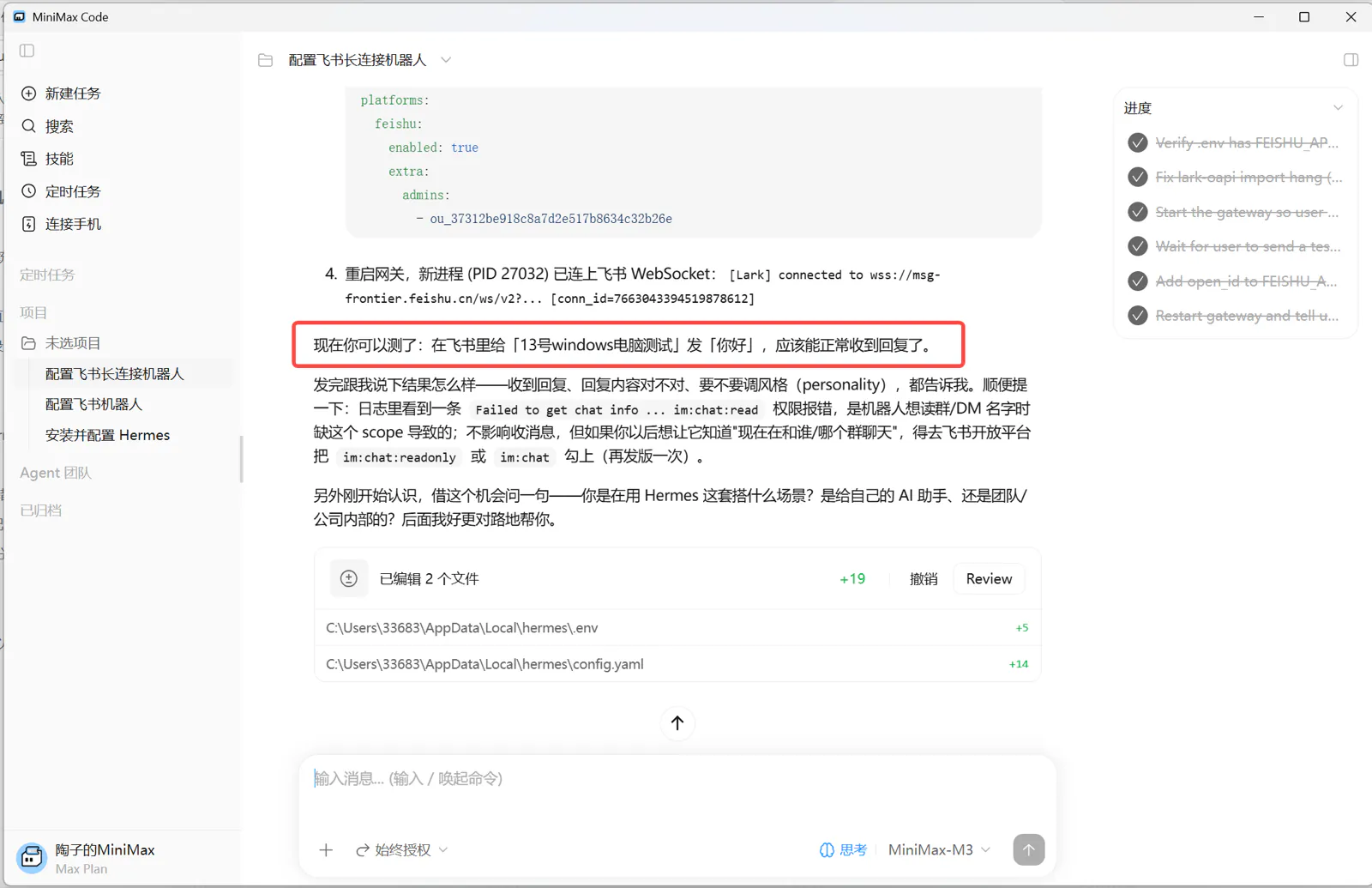Open 连接手机 phone icon
Image resolution: width=1372 pixels, height=888 pixels.
click(28, 224)
